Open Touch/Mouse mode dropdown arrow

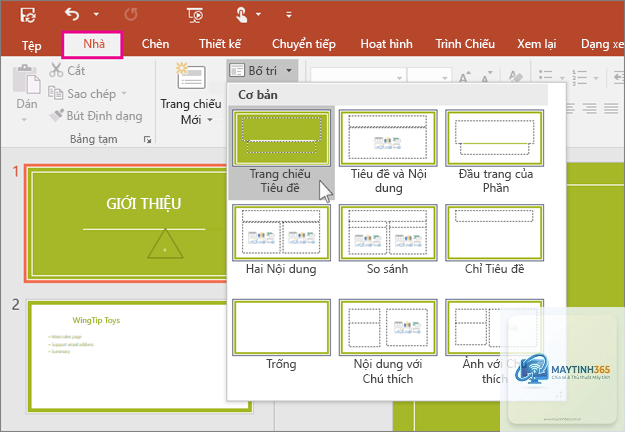coord(258,14)
